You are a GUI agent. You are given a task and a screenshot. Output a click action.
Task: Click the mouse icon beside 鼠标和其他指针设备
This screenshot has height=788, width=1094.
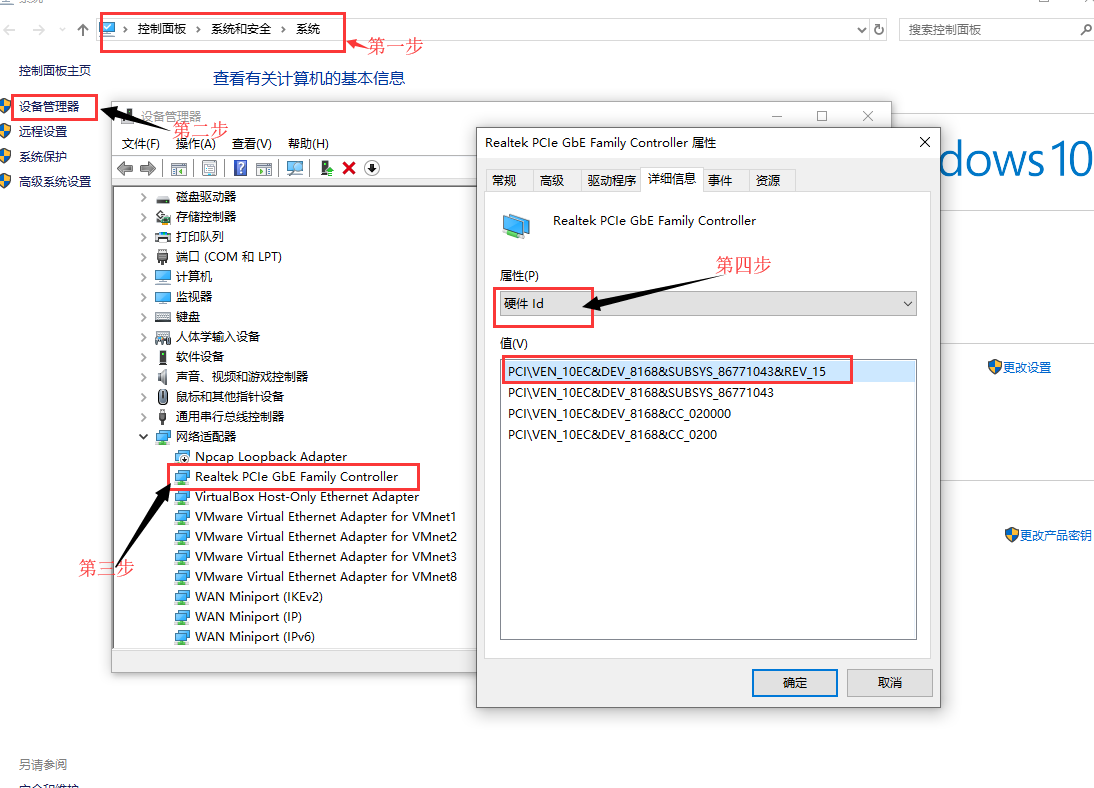click(x=163, y=396)
